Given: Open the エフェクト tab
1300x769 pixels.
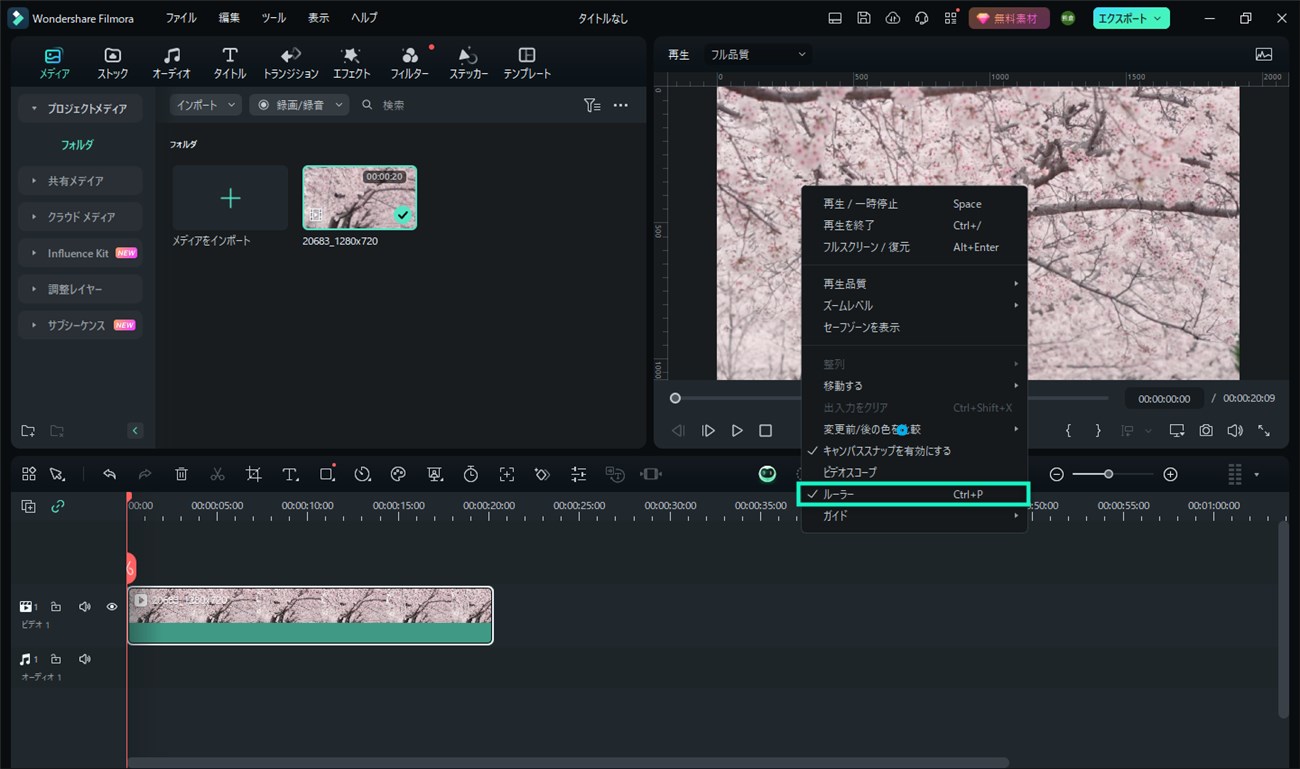Looking at the screenshot, I should click(351, 63).
